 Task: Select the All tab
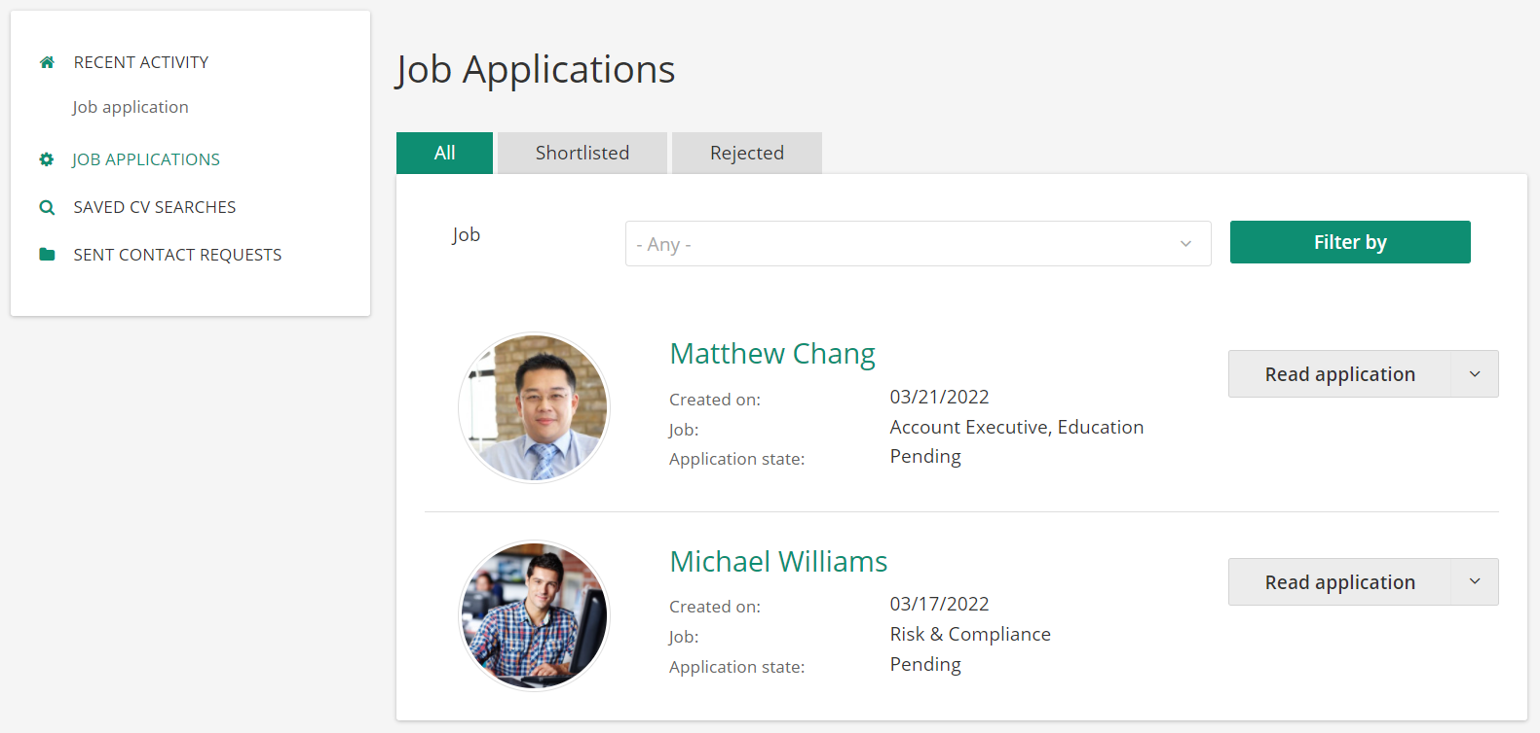(444, 152)
